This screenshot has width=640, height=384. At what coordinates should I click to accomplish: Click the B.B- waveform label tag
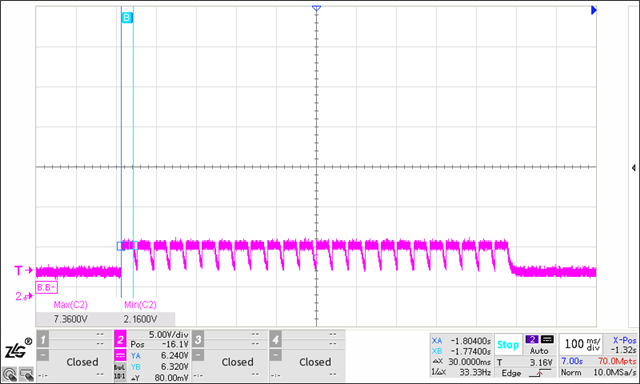coord(46,287)
